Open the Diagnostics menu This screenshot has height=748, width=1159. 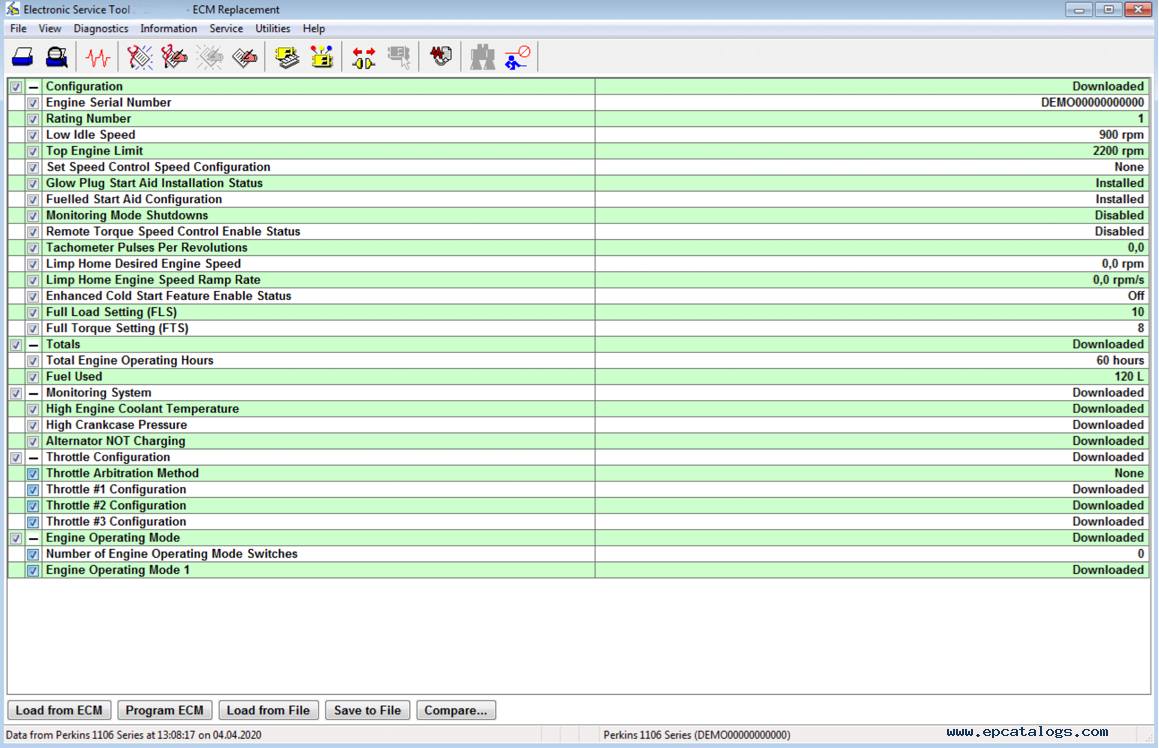pos(101,29)
